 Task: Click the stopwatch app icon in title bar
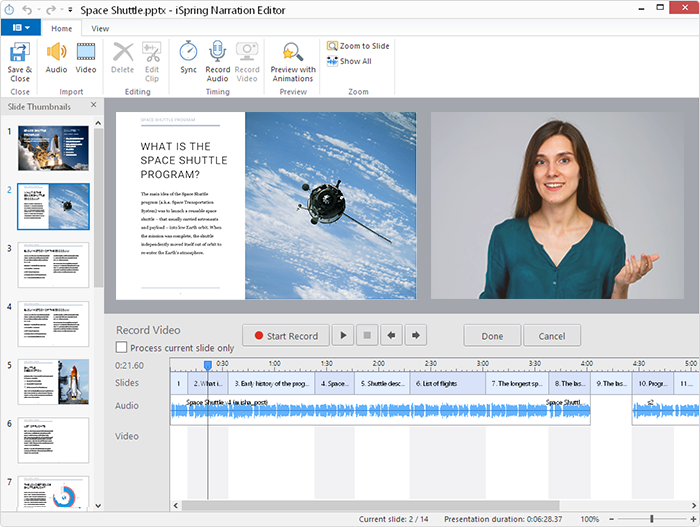point(9,10)
